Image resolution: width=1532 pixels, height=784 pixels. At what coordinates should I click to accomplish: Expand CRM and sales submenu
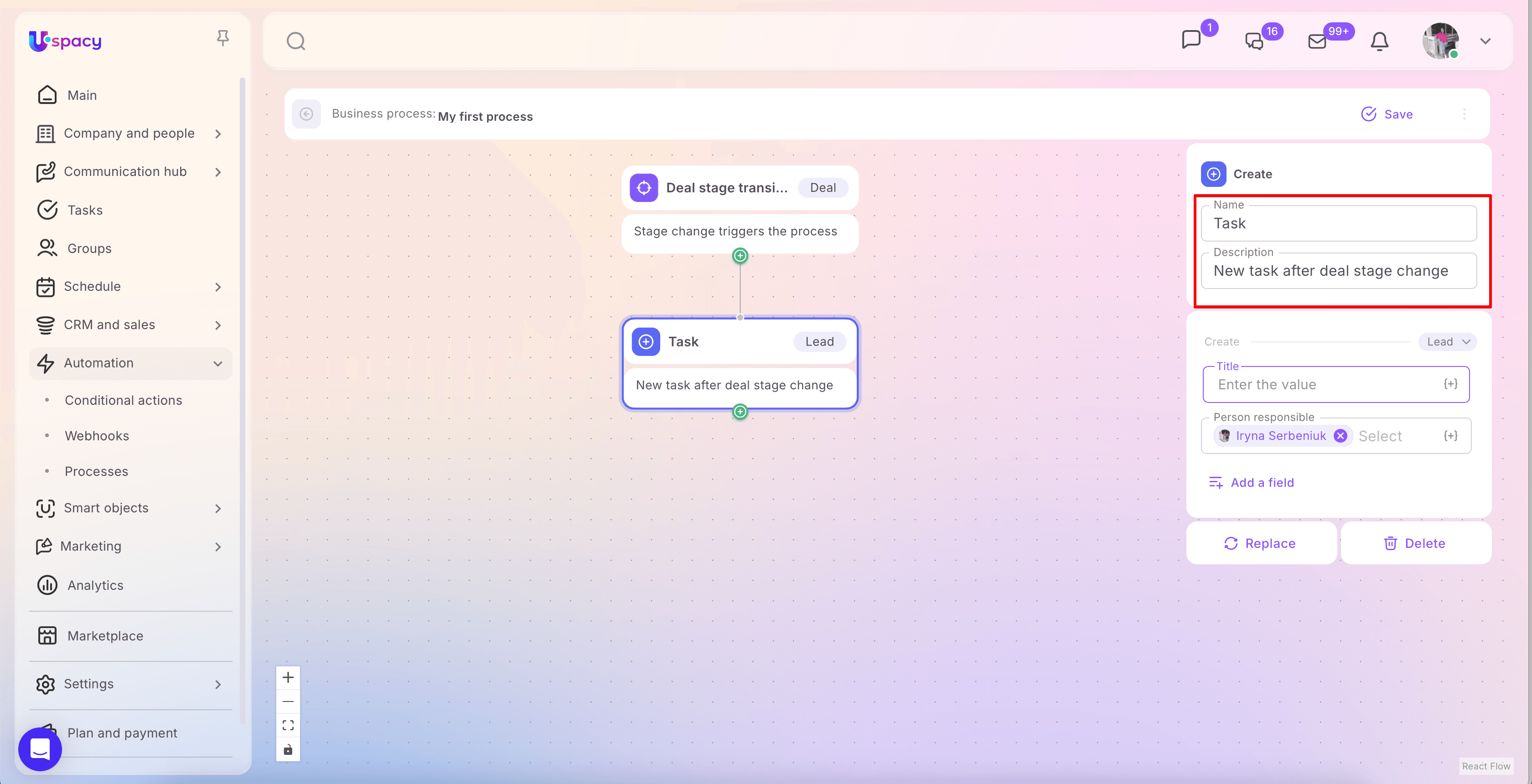pos(217,325)
